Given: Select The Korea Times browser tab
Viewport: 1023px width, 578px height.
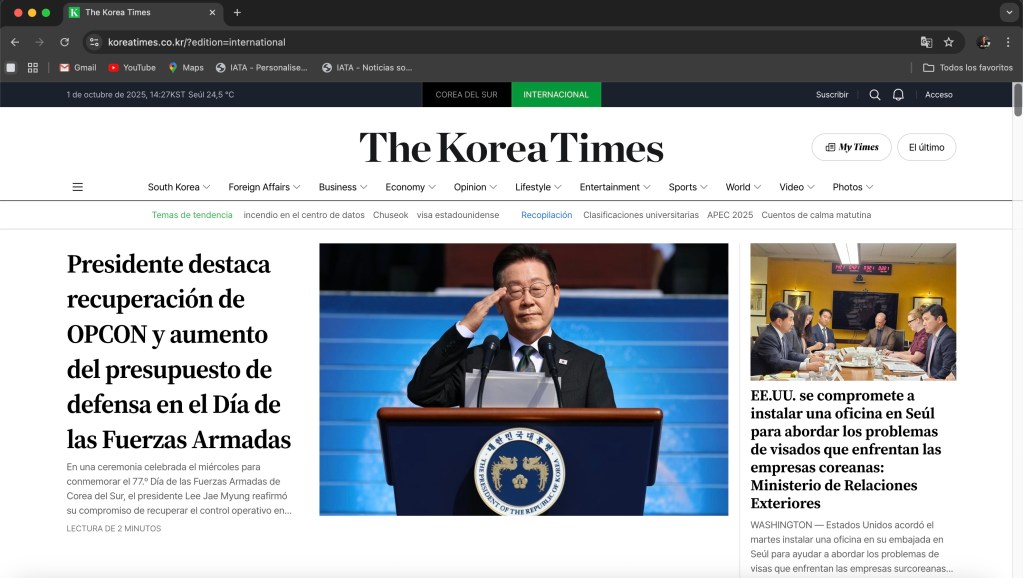Looking at the screenshot, I should coord(140,13).
